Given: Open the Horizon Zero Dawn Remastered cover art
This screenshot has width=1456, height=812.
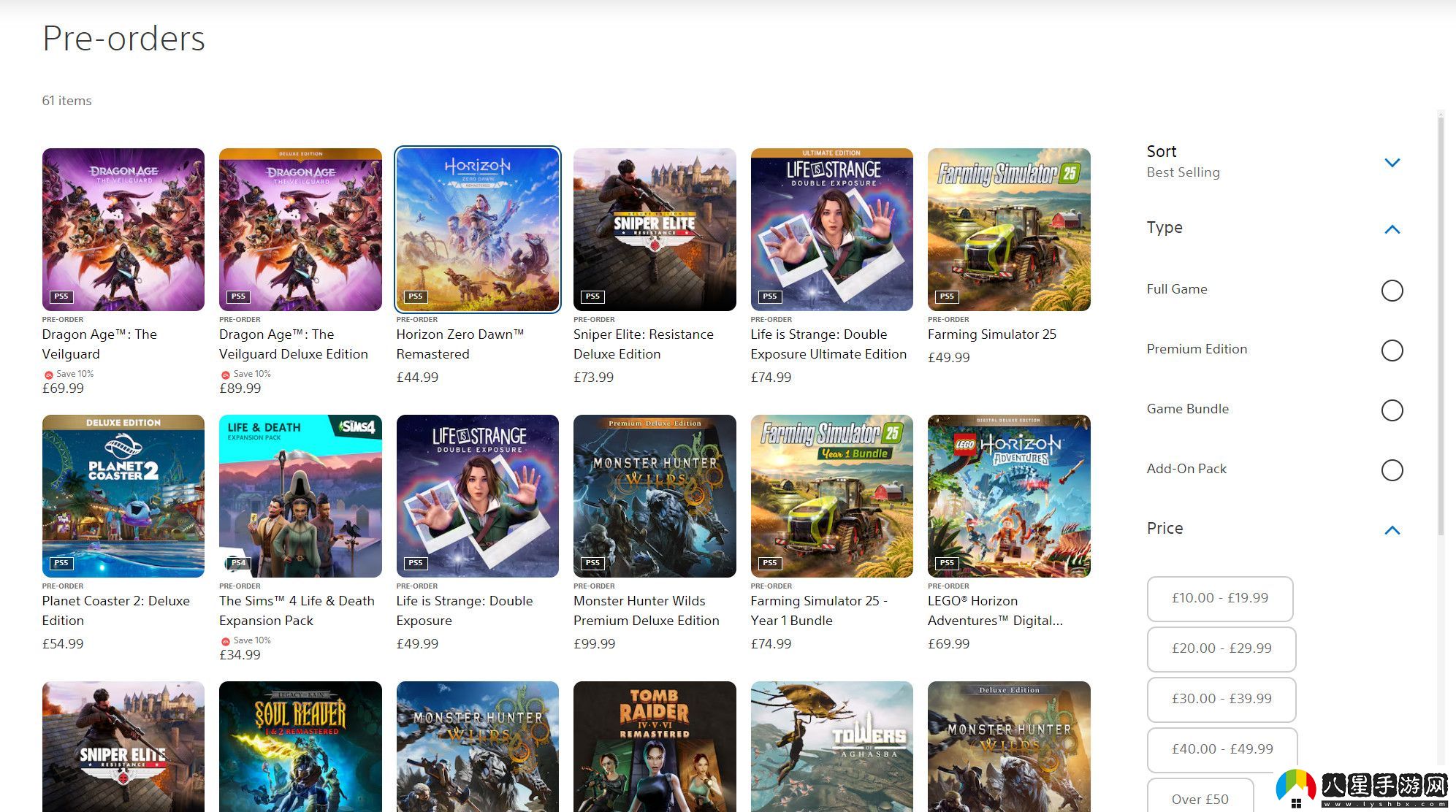Looking at the screenshot, I should [x=477, y=229].
